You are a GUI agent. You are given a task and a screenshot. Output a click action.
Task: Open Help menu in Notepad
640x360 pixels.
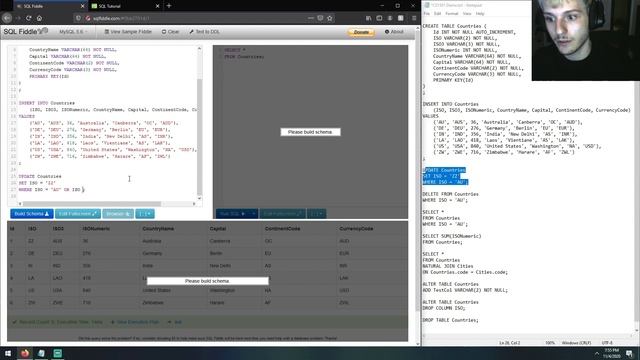coord(480,13)
